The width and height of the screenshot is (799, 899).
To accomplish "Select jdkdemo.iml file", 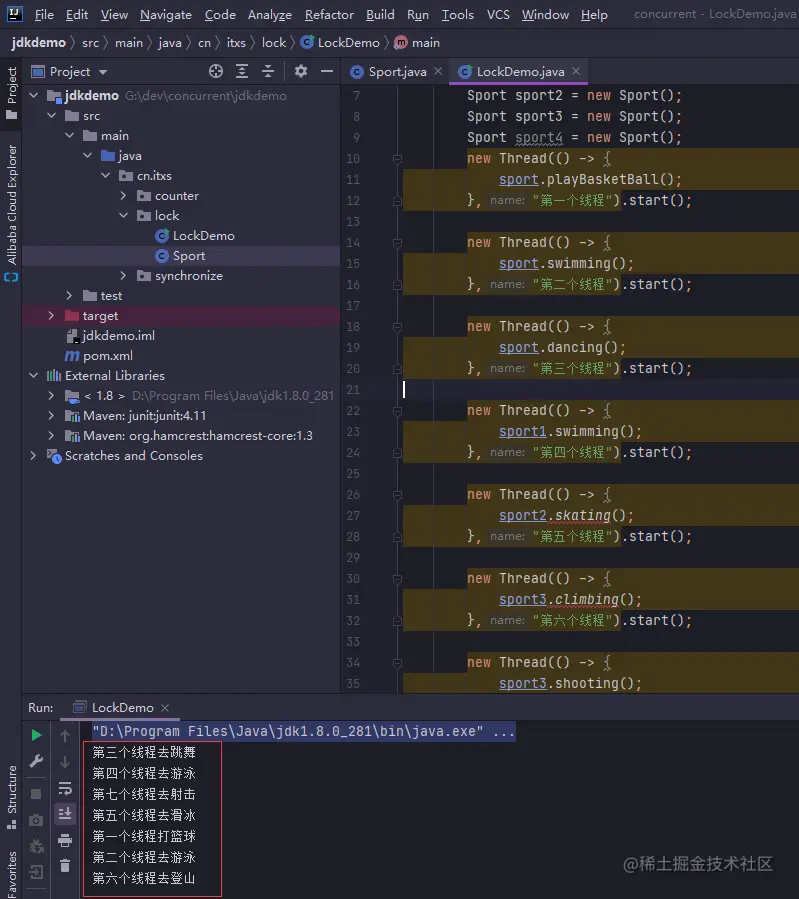I will tap(111, 336).
